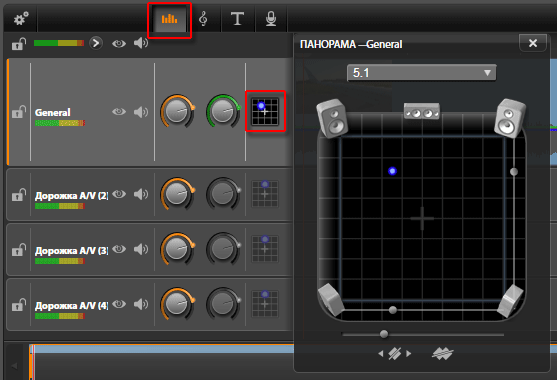Open the title creator T icon

237,19
